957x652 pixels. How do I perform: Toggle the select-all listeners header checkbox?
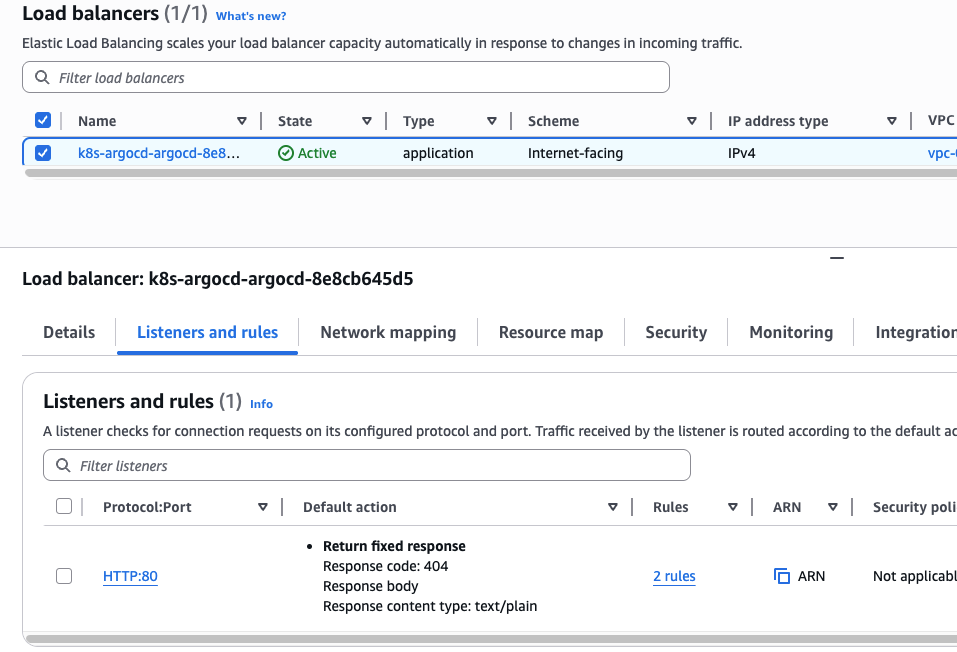(64, 507)
